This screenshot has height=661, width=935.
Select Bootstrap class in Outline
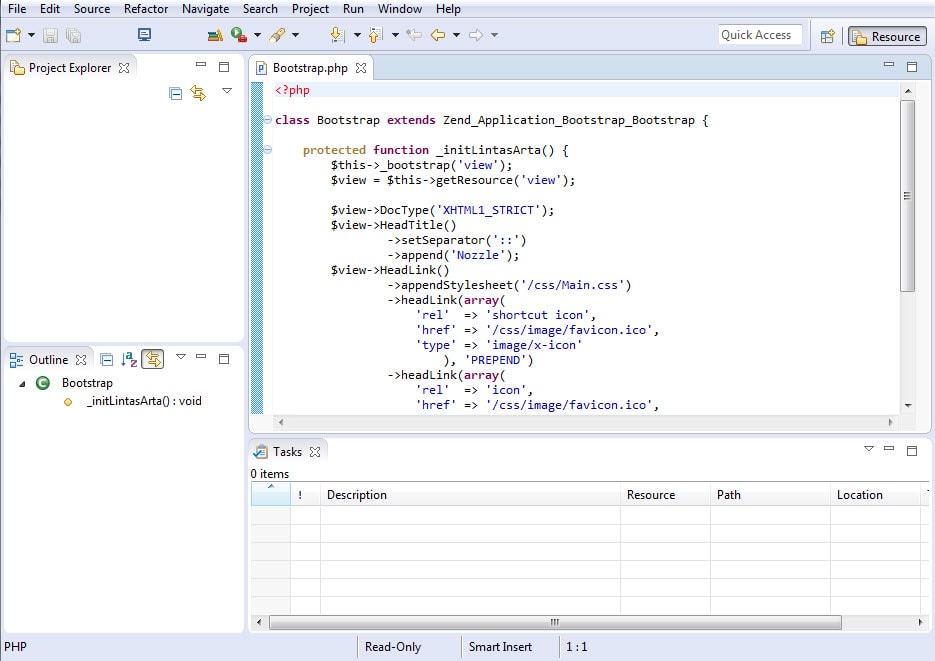click(87, 383)
